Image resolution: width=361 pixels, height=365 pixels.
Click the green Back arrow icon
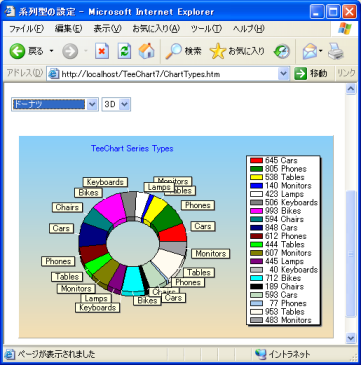(x=17, y=51)
